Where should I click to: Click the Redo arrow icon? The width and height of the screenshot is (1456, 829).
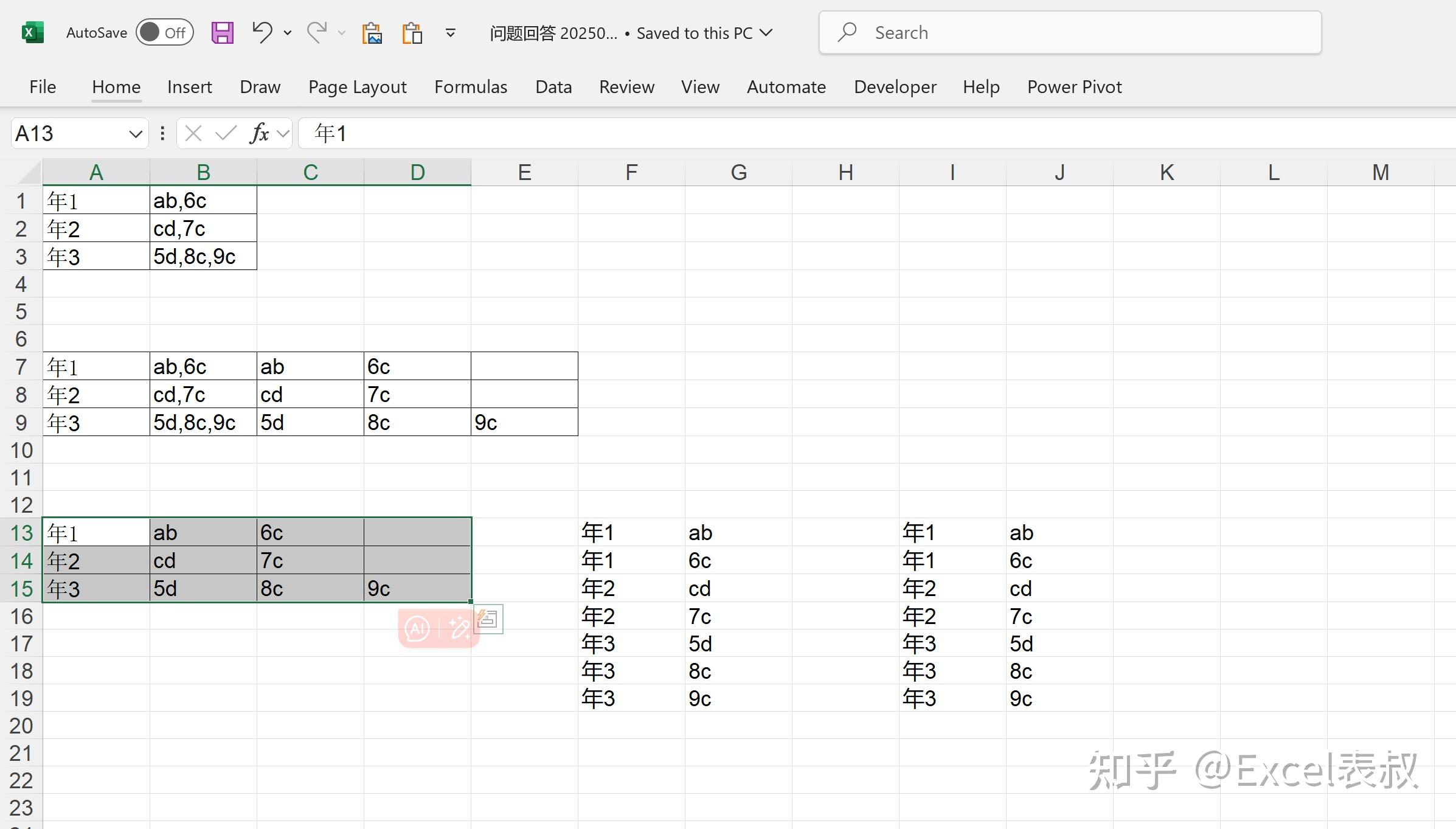click(x=317, y=32)
